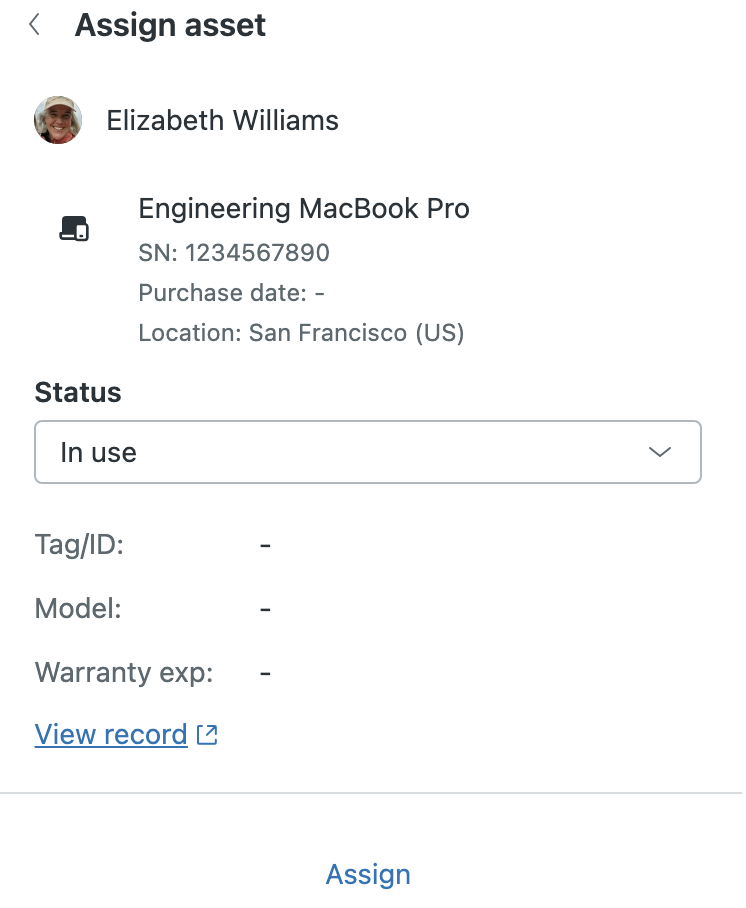
Task: Click the Model field label
Action: pos(78,609)
